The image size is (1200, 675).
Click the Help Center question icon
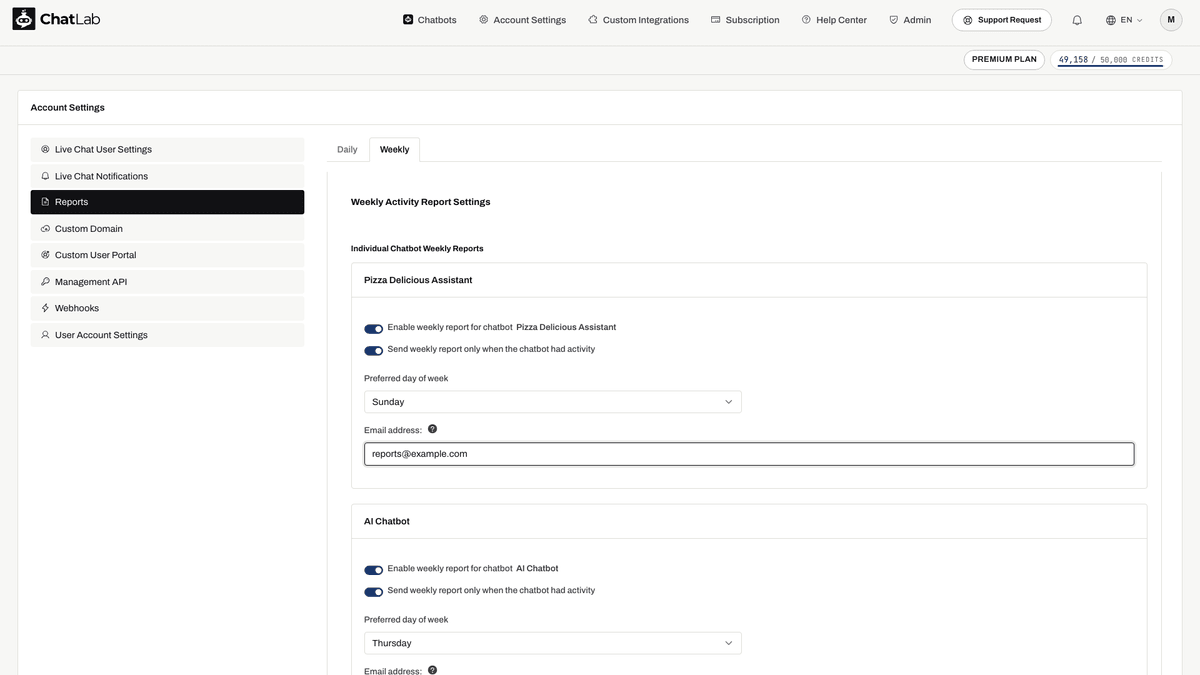click(806, 20)
